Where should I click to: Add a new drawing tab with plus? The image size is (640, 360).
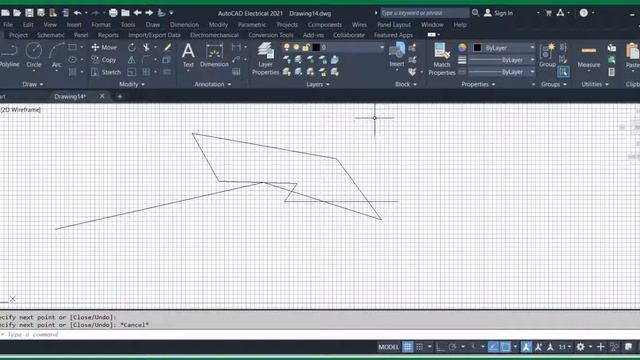(120, 96)
